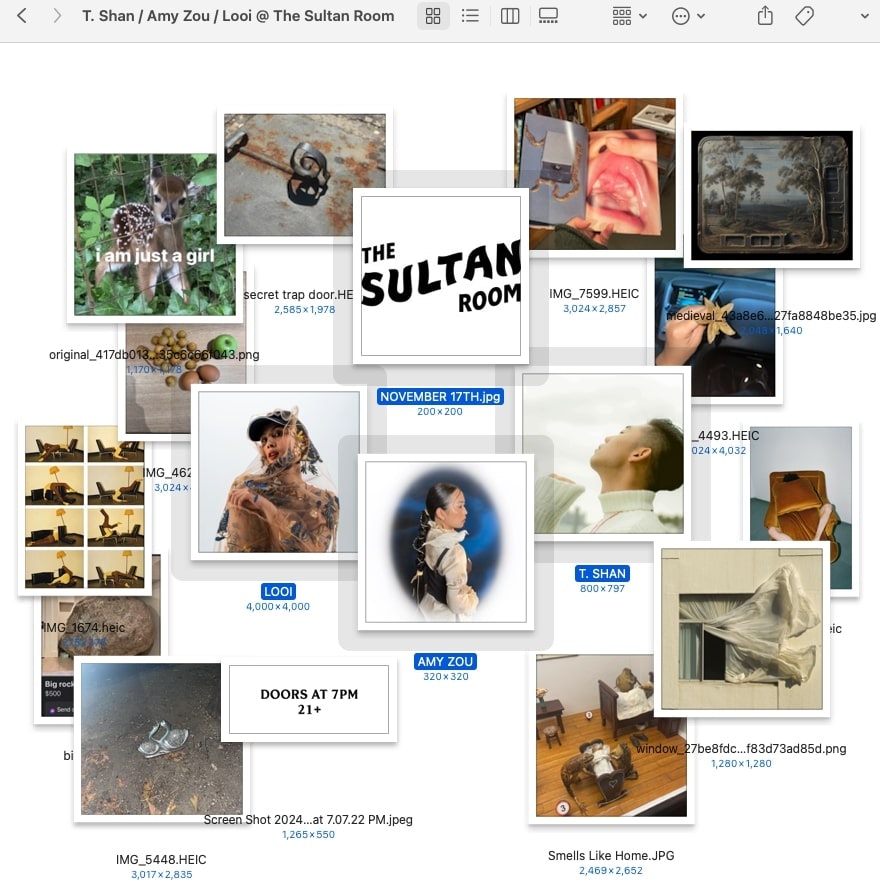Select the DOORS AT 7PM 21+ image

309,700
